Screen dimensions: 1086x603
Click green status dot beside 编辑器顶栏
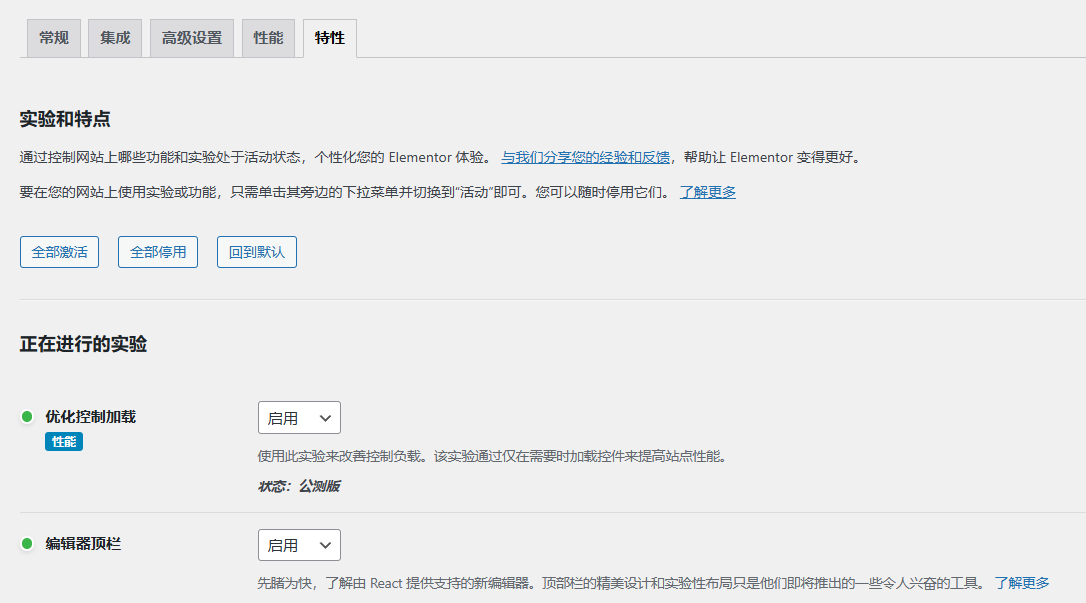(x=27, y=544)
